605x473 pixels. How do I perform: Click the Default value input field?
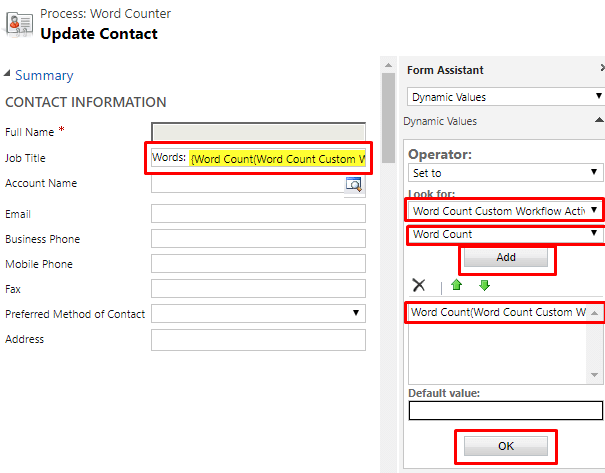pos(505,410)
